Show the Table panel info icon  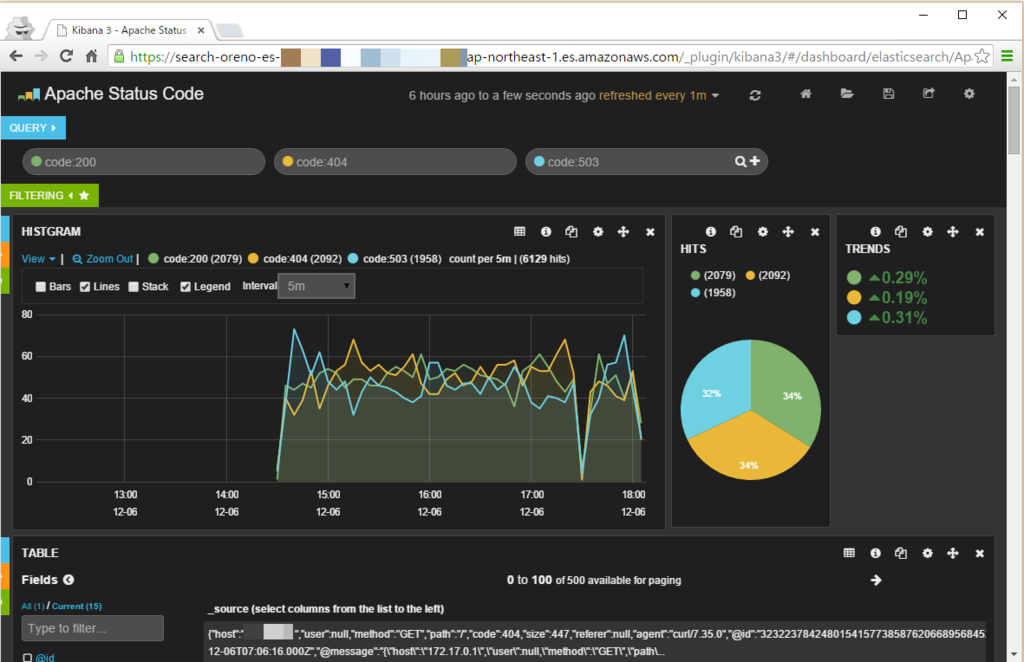pos(875,553)
